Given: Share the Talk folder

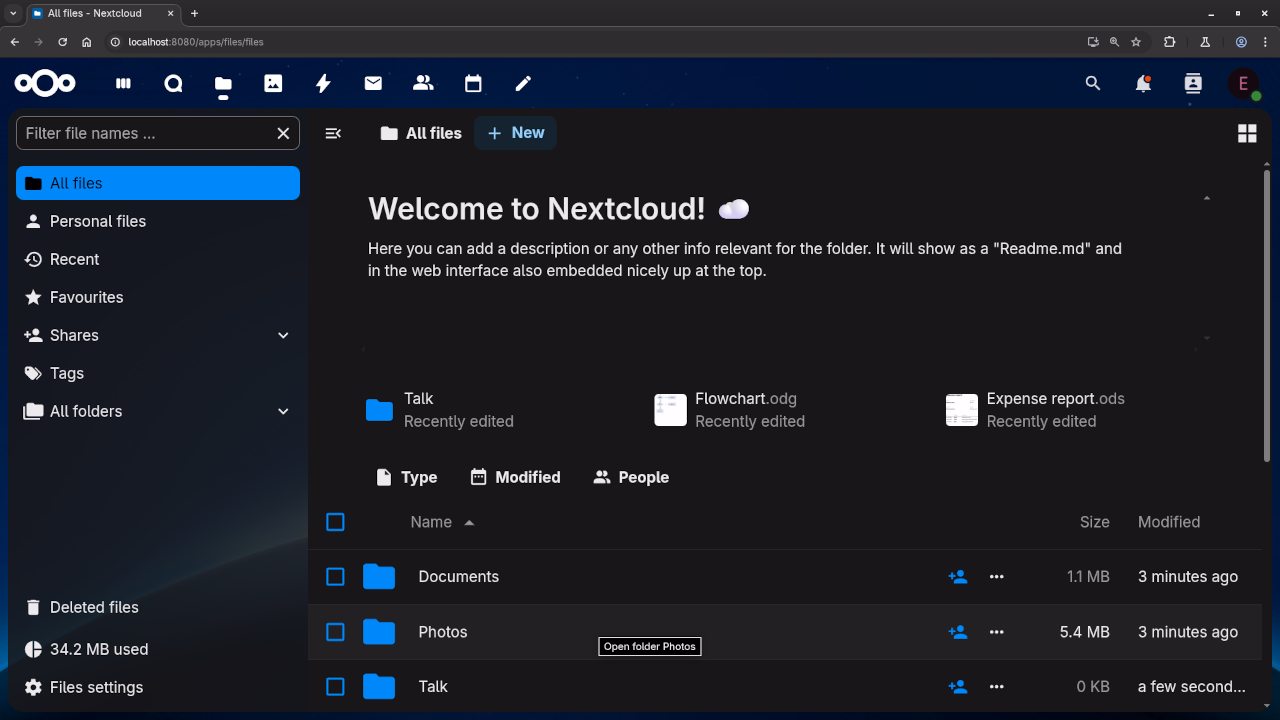Looking at the screenshot, I should 958,687.
